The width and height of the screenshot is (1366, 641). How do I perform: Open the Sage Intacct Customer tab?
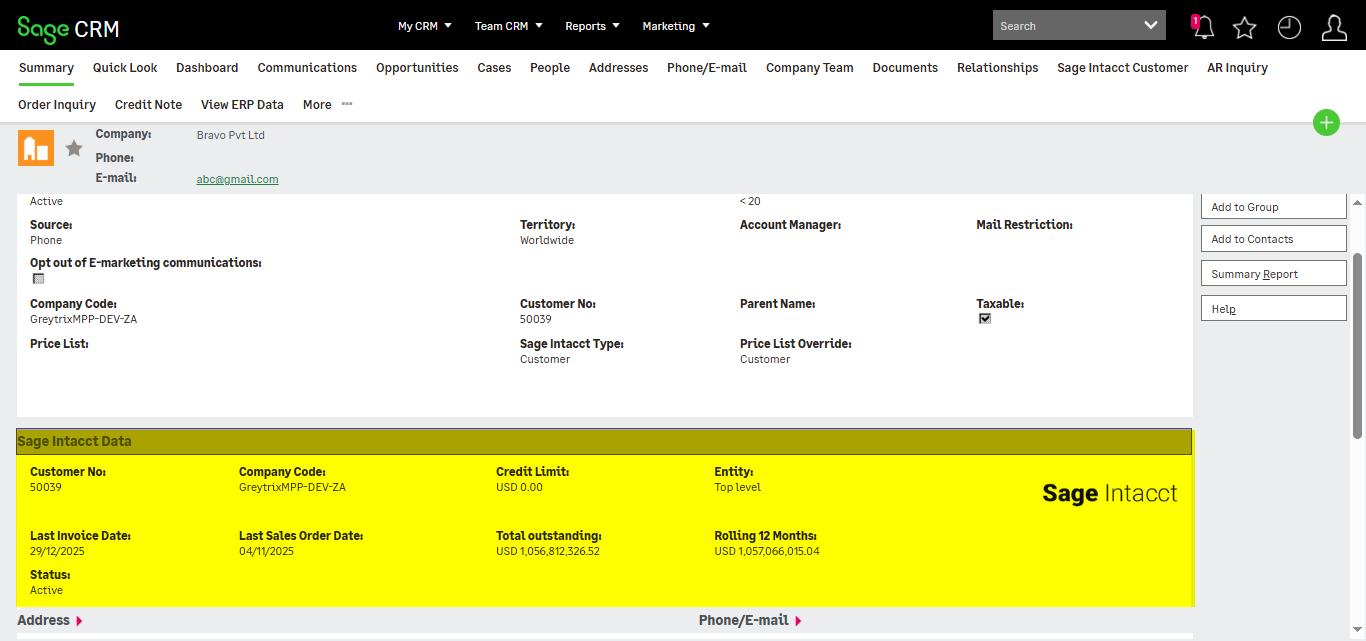tap(1122, 68)
